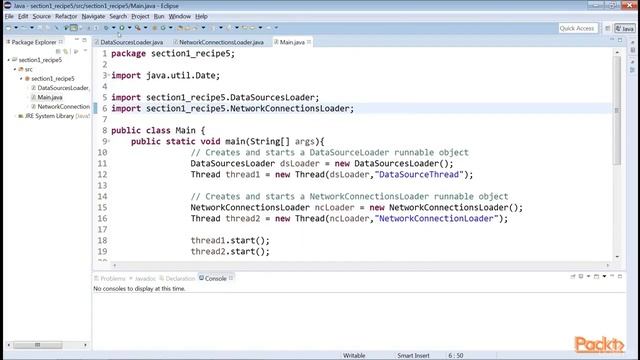The image size is (640, 360).
Task: Open the New Java Class dropdown arrow
Action: click(x=171, y=28)
